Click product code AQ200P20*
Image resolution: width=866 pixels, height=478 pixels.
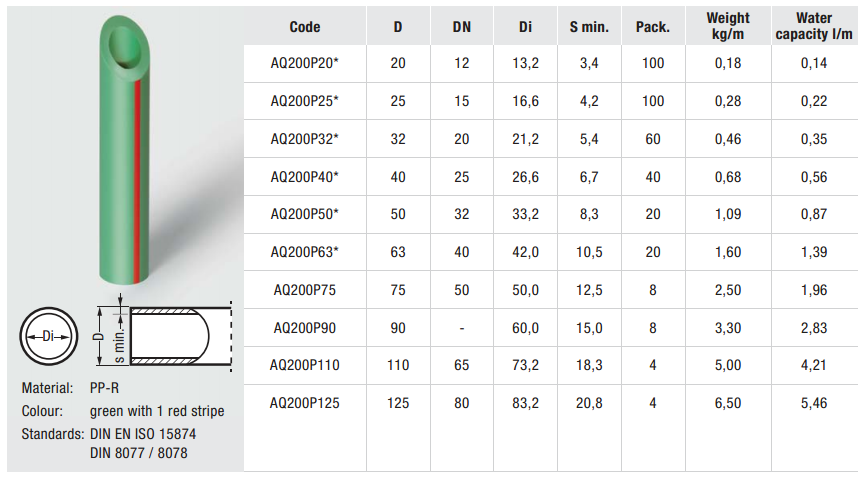(304, 63)
